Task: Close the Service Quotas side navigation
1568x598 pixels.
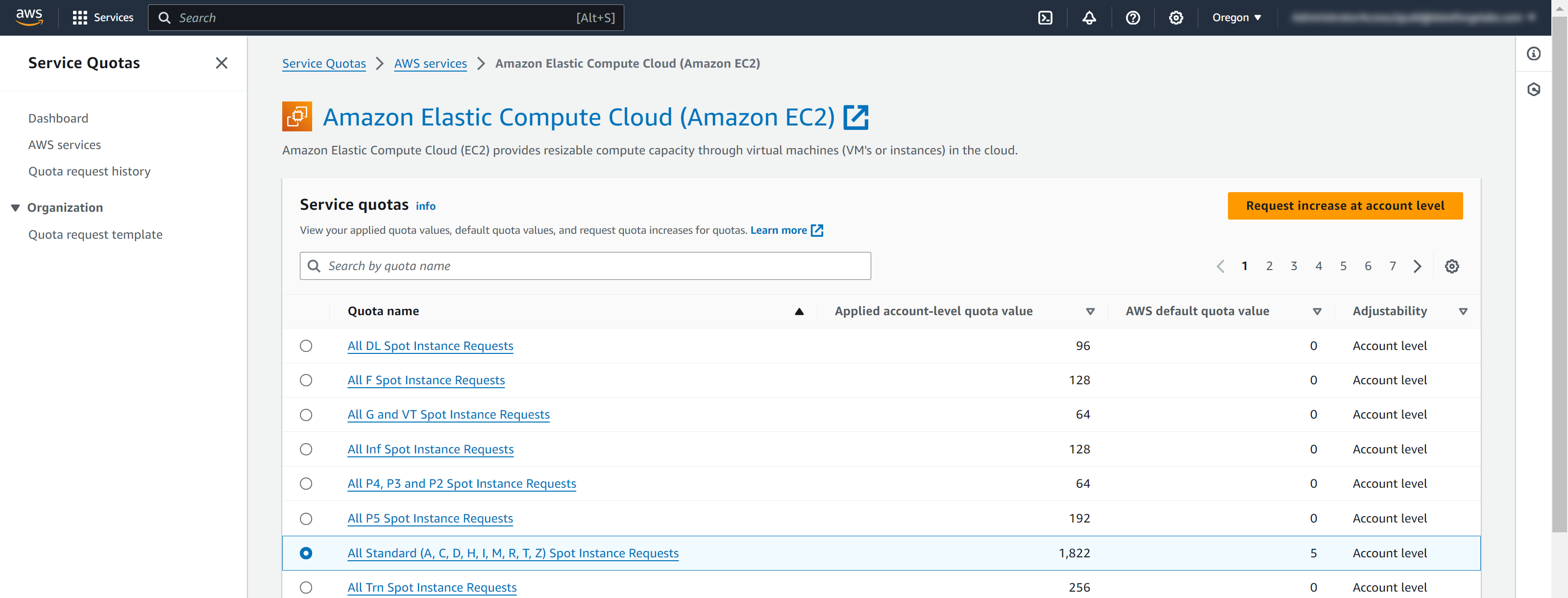Action: [221, 63]
